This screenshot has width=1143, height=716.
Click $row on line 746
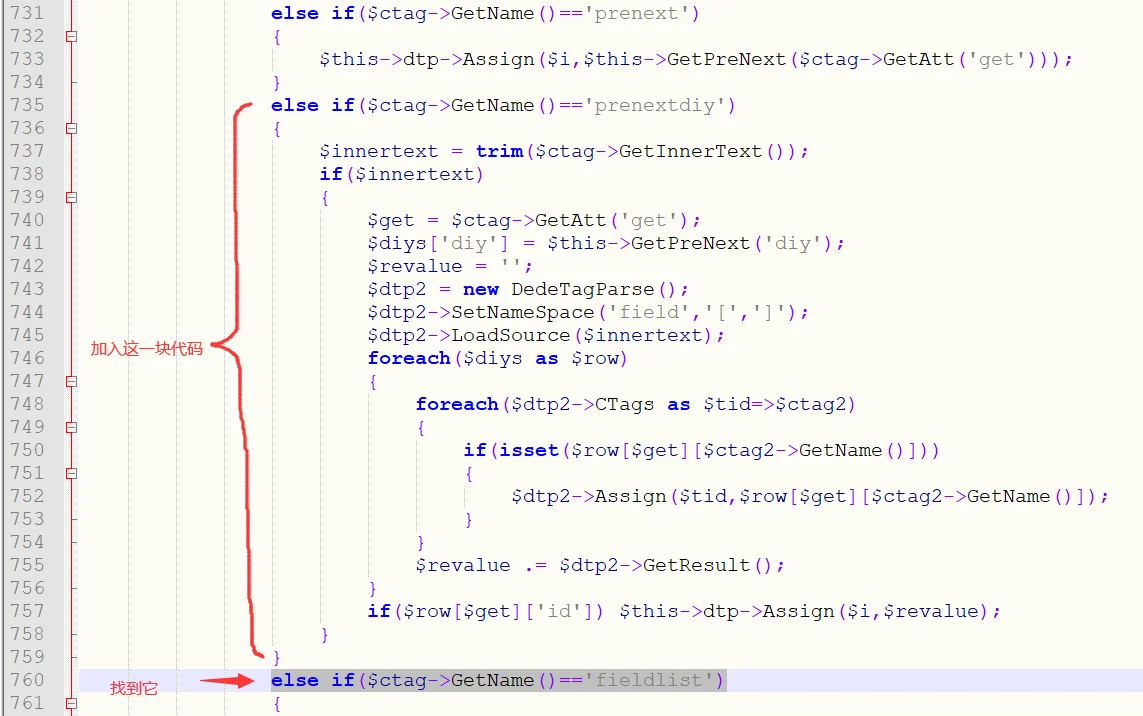click(x=595, y=359)
